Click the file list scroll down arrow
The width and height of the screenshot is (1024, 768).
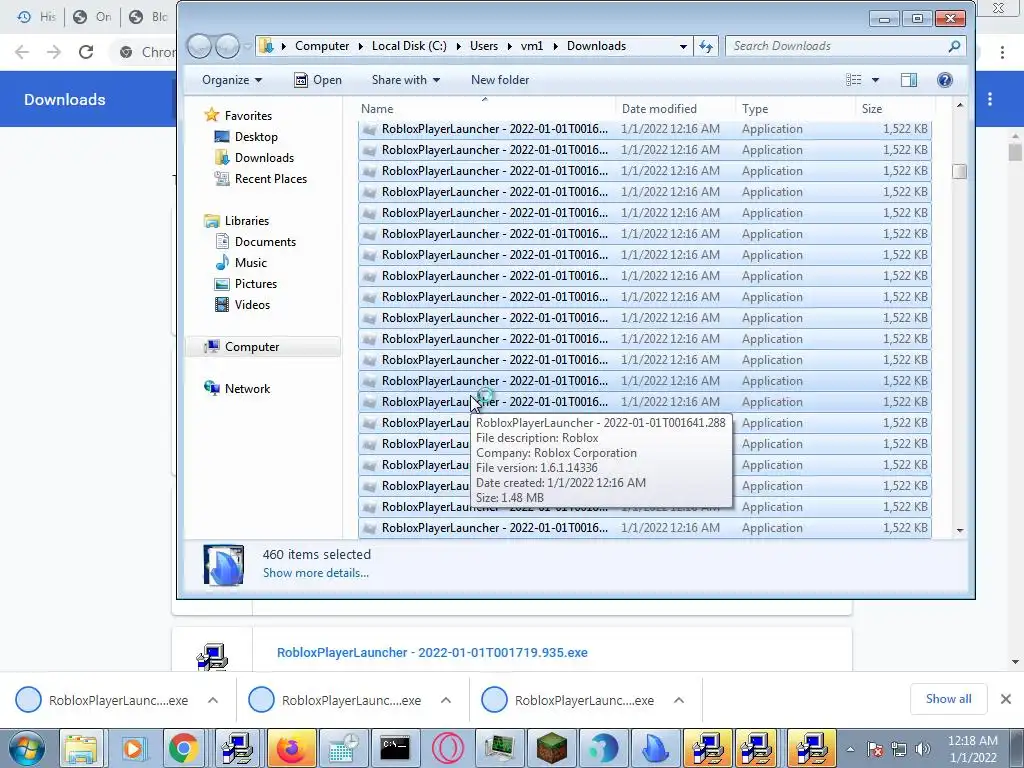pos(959,530)
